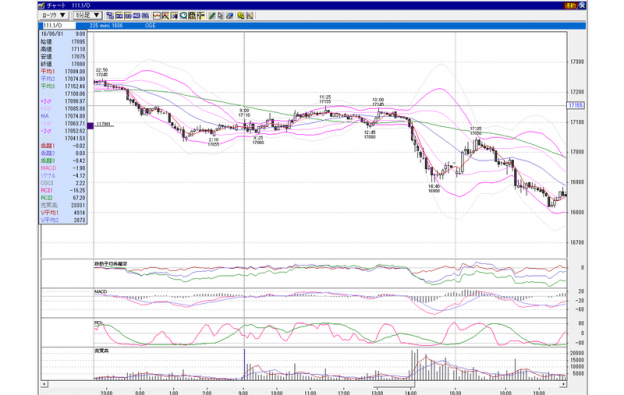Screen dimensions: 624x395
Task: Click the bottom scrollbar left arrow
Action: (x=44, y=384)
